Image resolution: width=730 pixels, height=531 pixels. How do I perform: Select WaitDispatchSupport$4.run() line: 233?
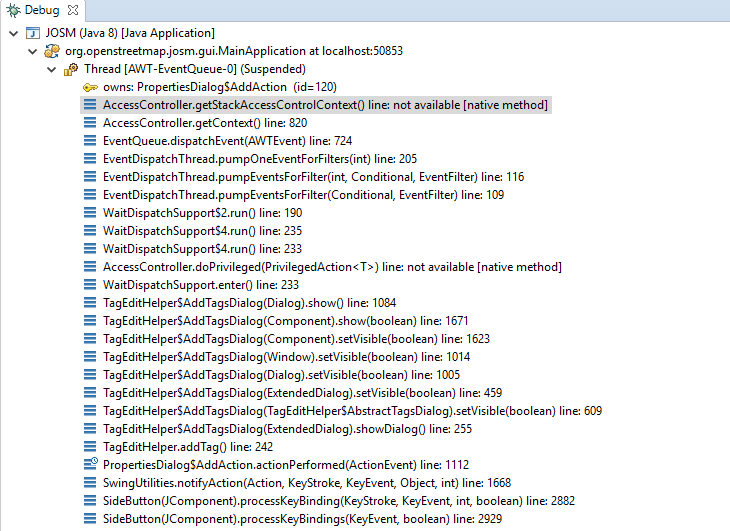click(203, 249)
